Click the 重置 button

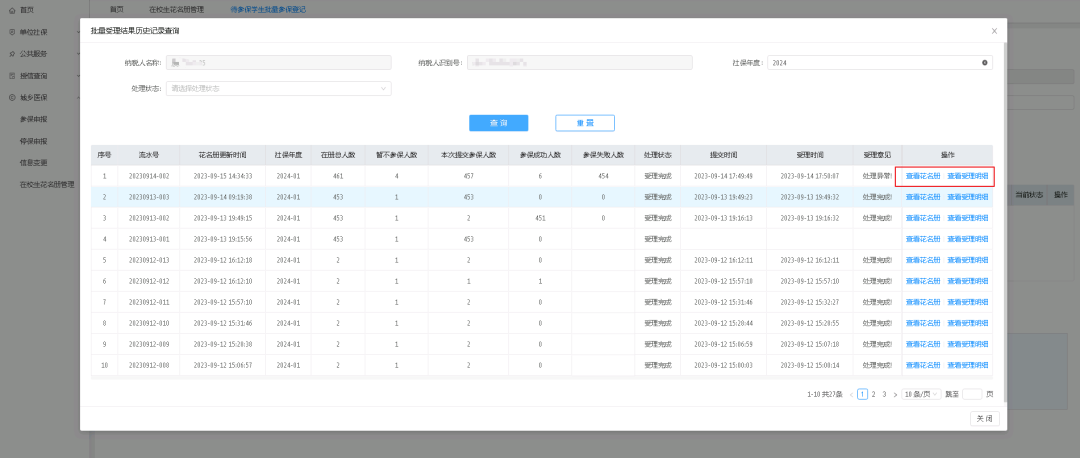click(x=585, y=123)
